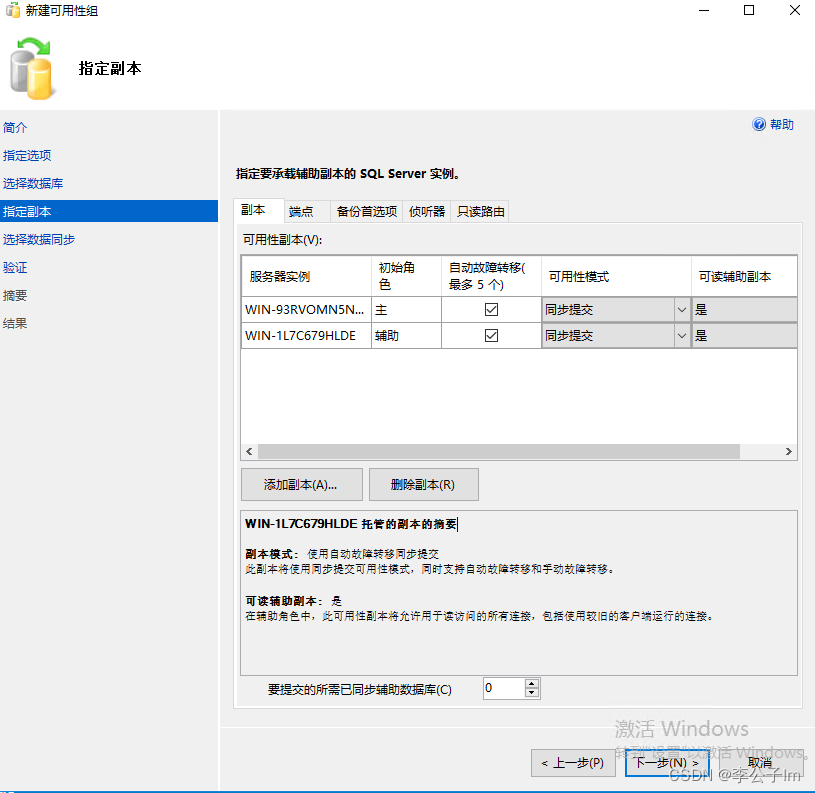Select the 副本 tab

click(257, 211)
